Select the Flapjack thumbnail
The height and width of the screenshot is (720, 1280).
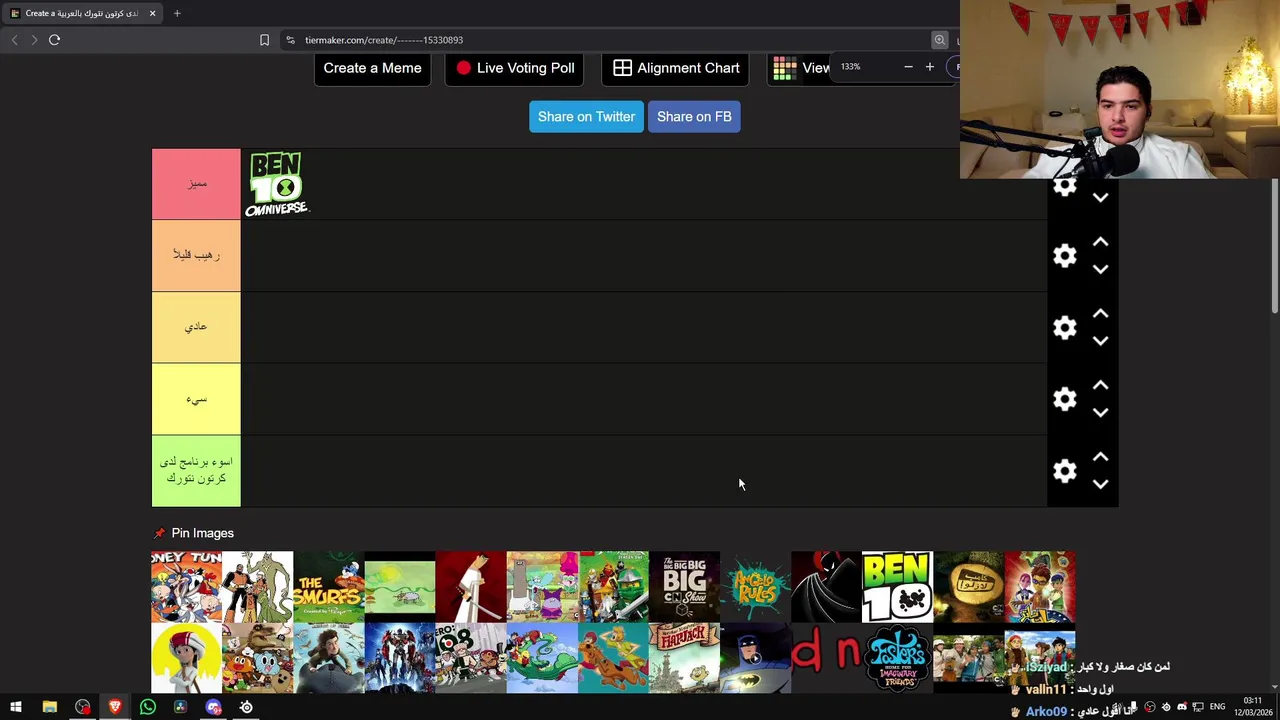click(684, 658)
